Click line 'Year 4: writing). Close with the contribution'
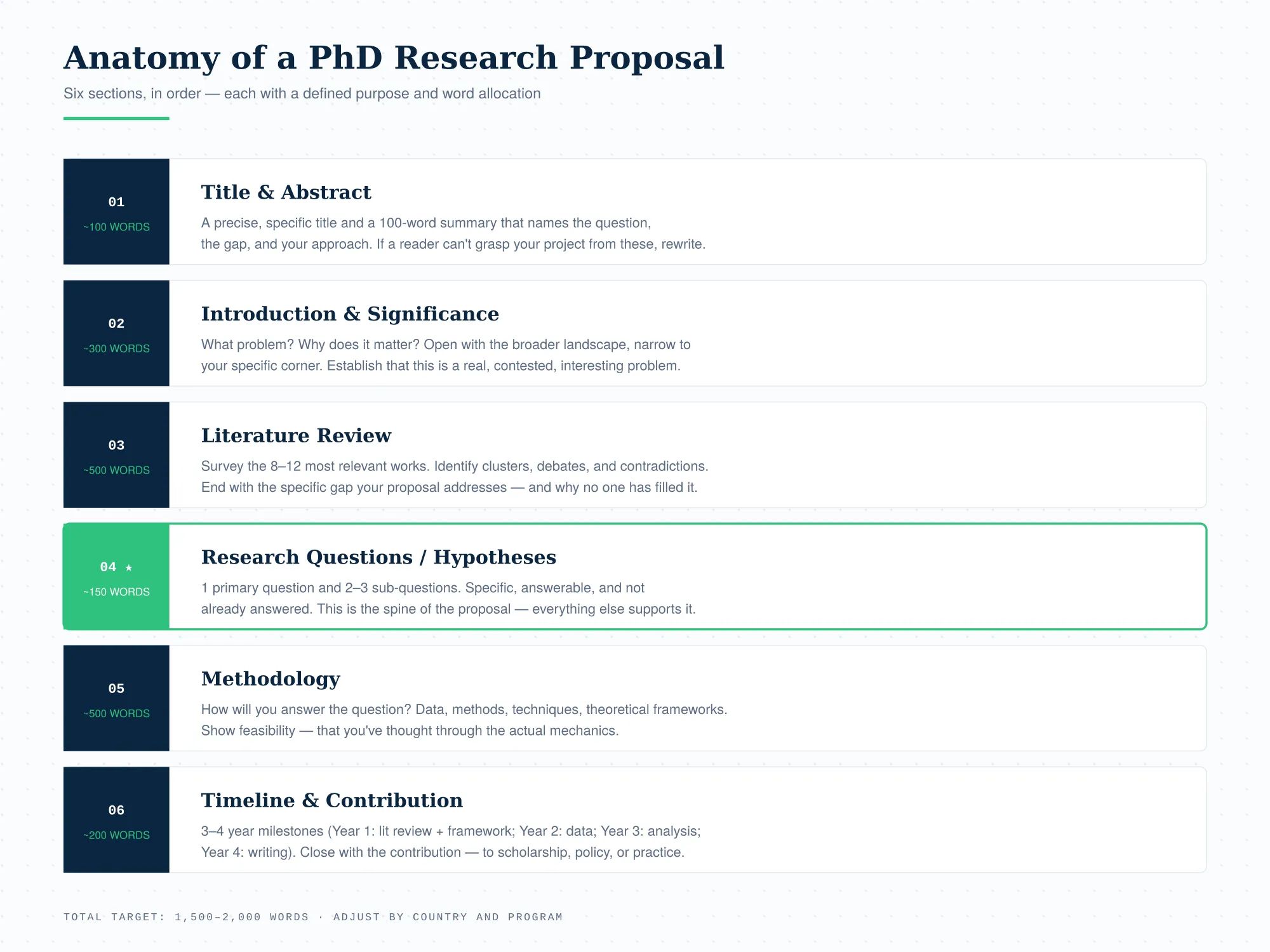This screenshot has width=1270, height=952. pyautogui.click(x=443, y=852)
